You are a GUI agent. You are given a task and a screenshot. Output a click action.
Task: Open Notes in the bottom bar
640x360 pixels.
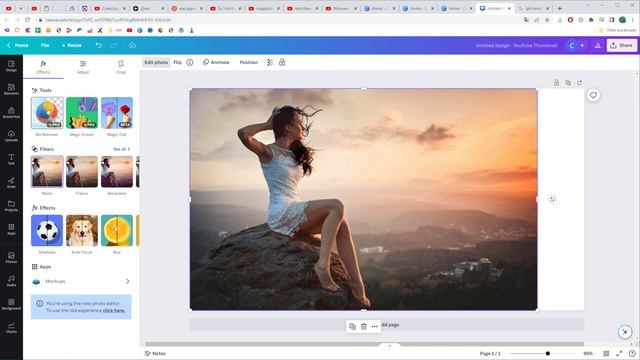(155, 353)
